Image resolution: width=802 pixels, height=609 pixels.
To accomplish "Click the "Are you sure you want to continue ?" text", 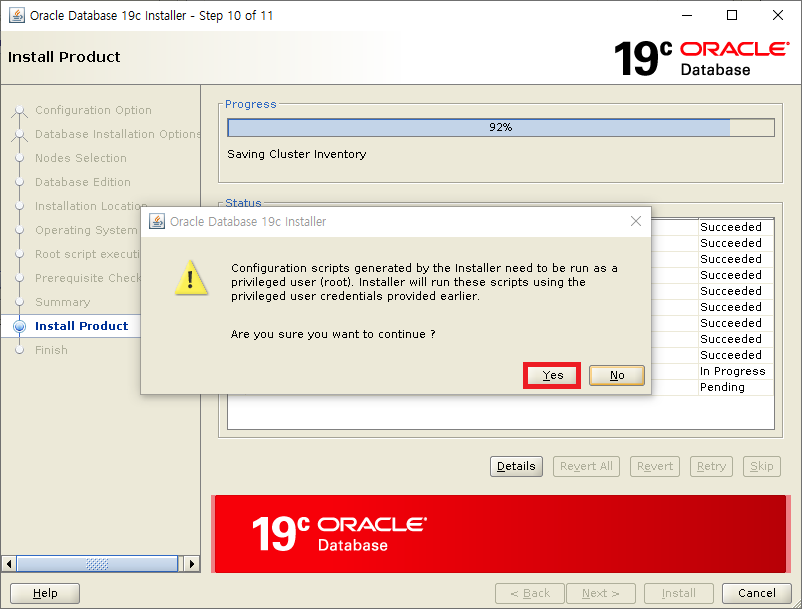I will coord(333,334).
